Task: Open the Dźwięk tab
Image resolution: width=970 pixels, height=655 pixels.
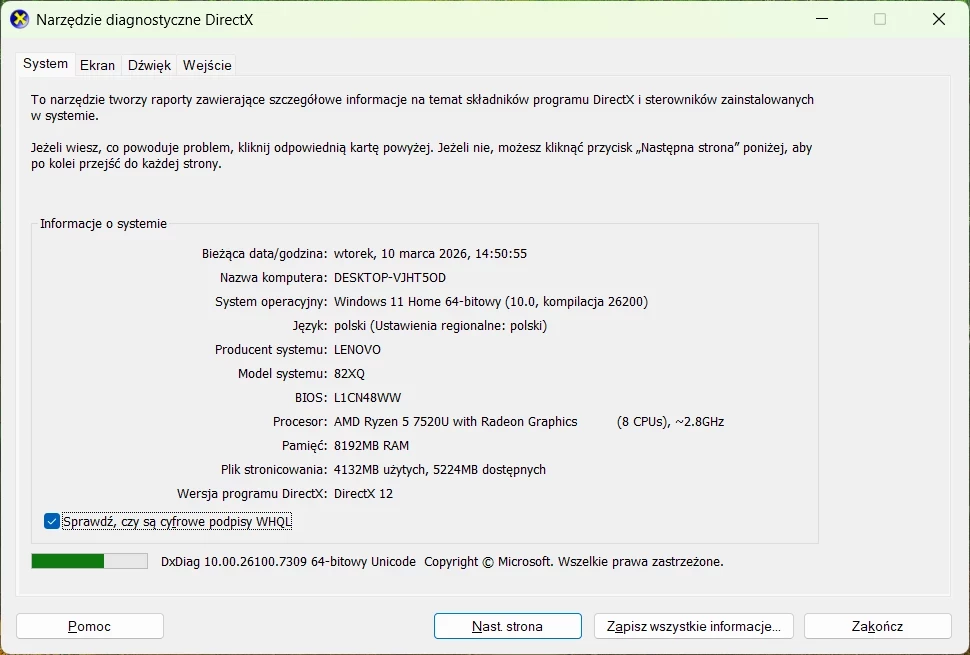Action: pos(150,65)
